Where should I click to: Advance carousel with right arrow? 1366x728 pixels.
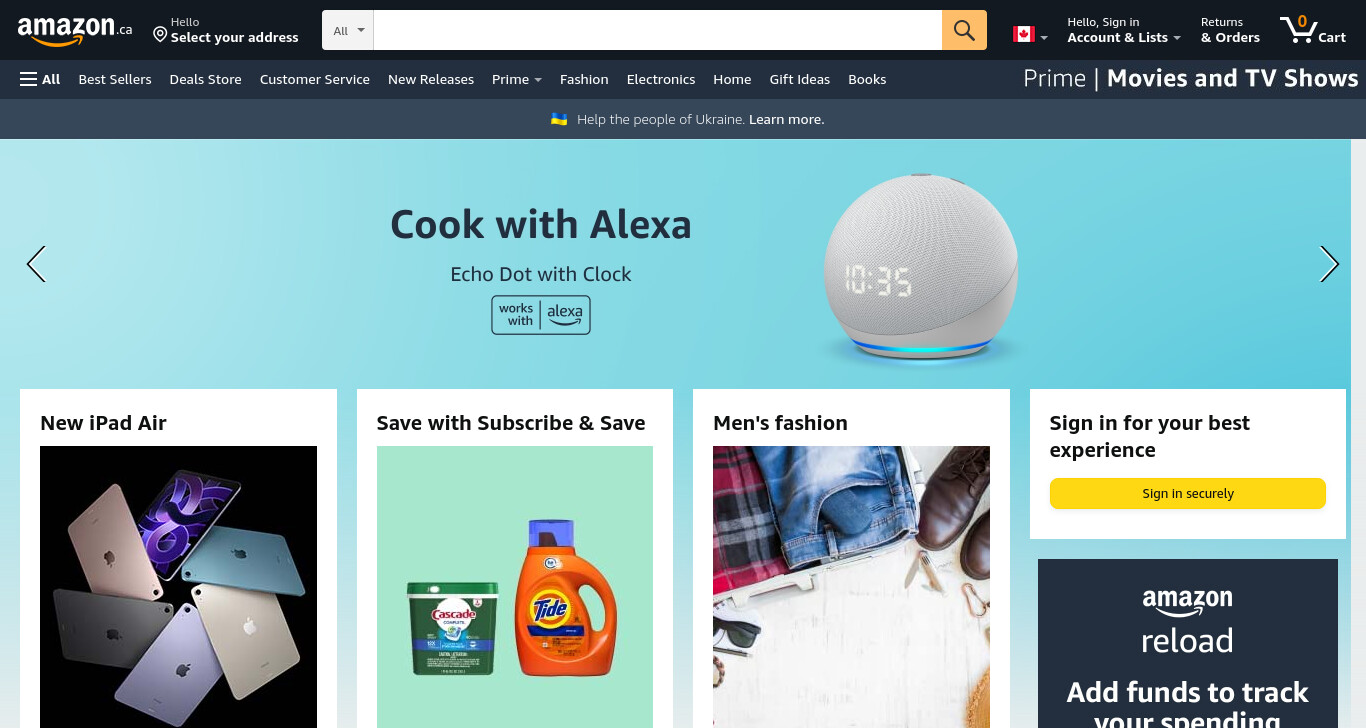click(1329, 264)
